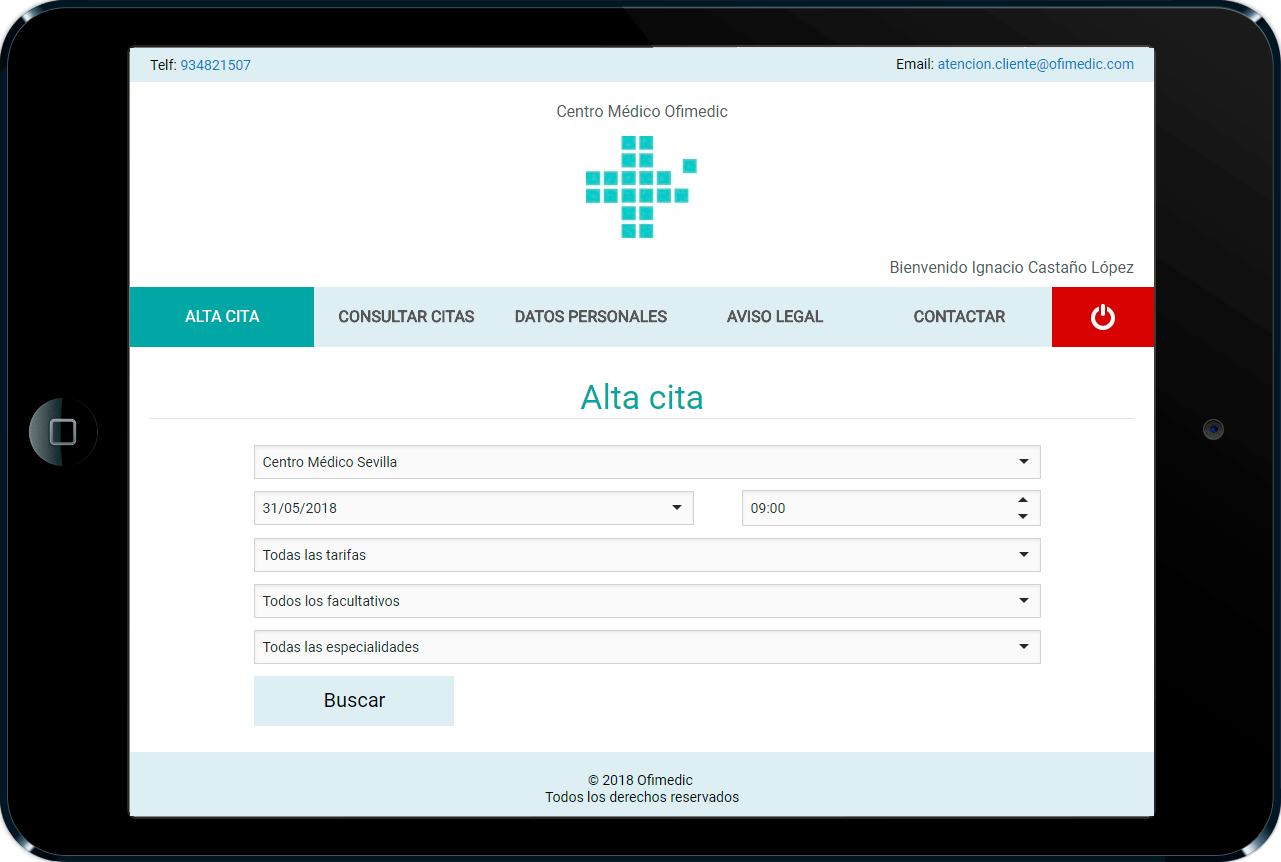The height and width of the screenshot is (862, 1281).
Task: Click inside the 09:00 time field
Action: click(870, 508)
